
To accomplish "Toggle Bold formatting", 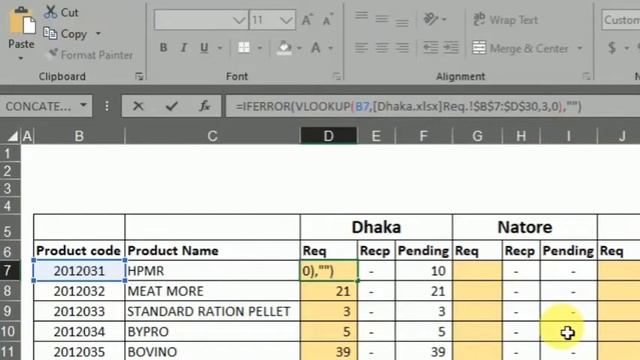I will click(163, 48).
